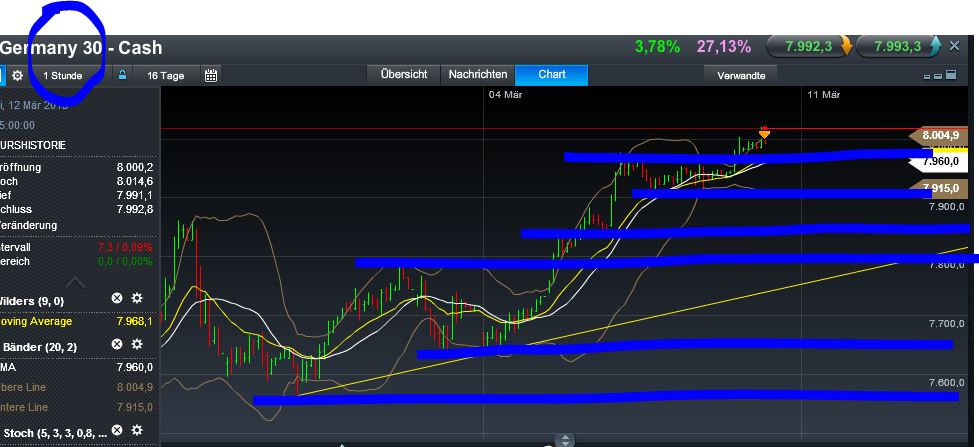979x447 pixels.
Task: Toggle the blue lock icon
Action: [x=122, y=76]
